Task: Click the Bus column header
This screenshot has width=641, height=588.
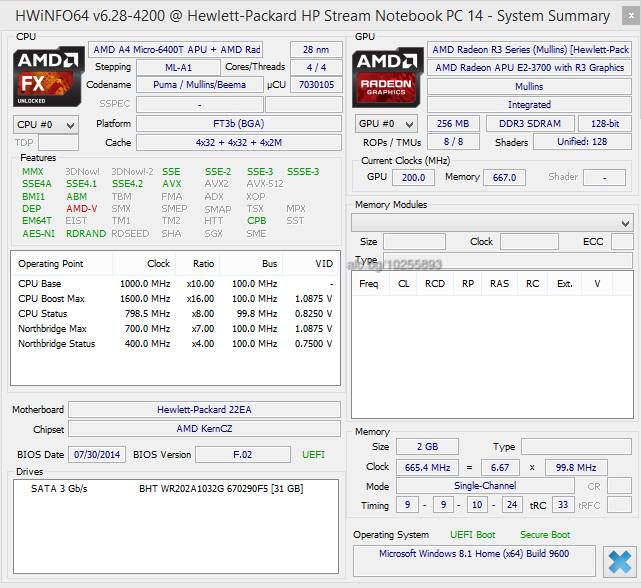Action: click(251, 264)
